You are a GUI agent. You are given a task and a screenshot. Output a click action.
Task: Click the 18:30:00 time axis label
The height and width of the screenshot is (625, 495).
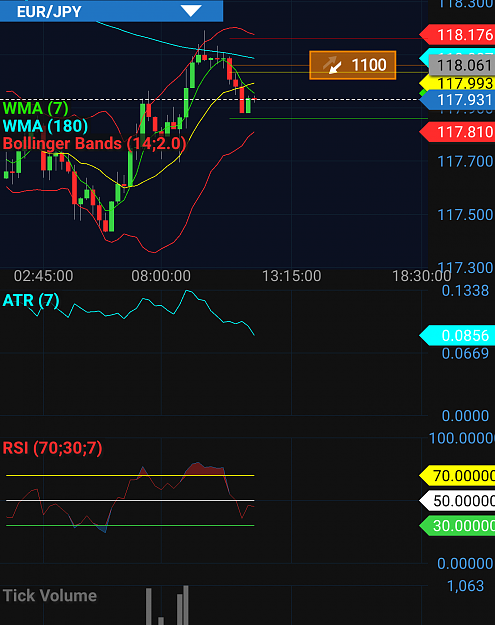[x=422, y=276]
